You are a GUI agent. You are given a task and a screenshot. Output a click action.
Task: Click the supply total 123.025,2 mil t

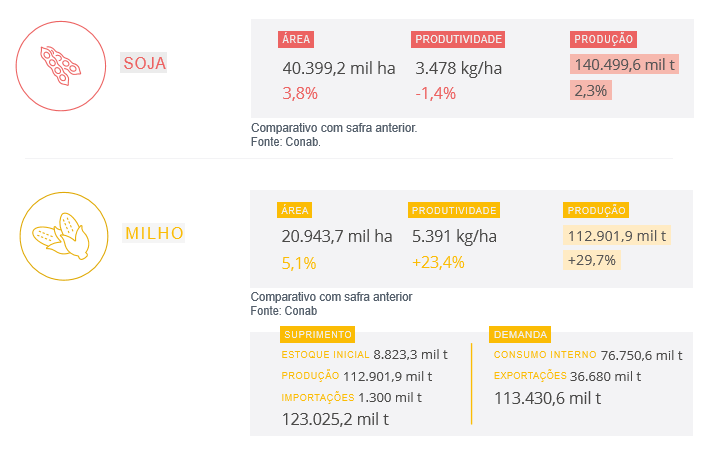click(335, 419)
